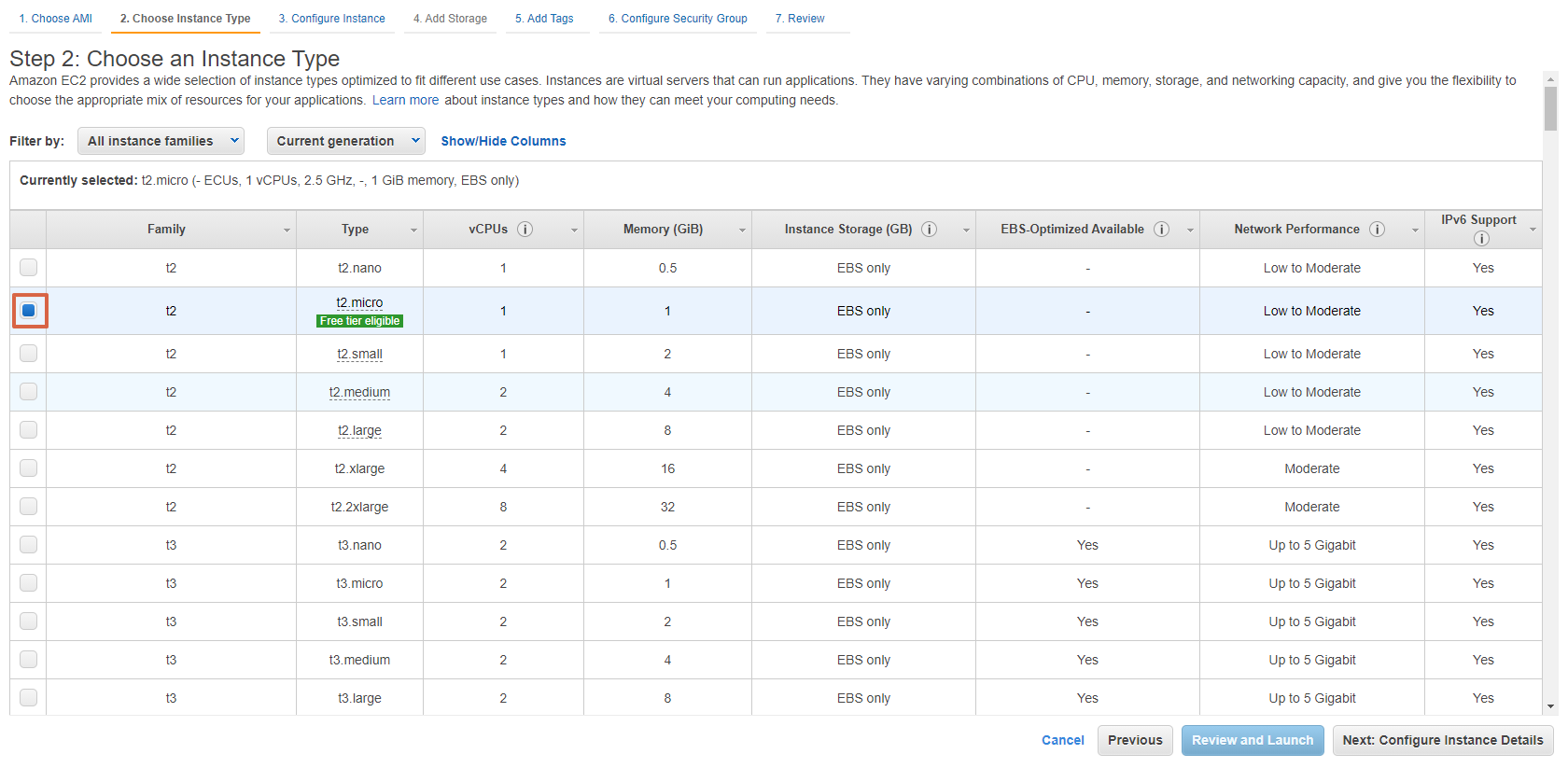Click the scrollbar down arrow

(x=1551, y=707)
